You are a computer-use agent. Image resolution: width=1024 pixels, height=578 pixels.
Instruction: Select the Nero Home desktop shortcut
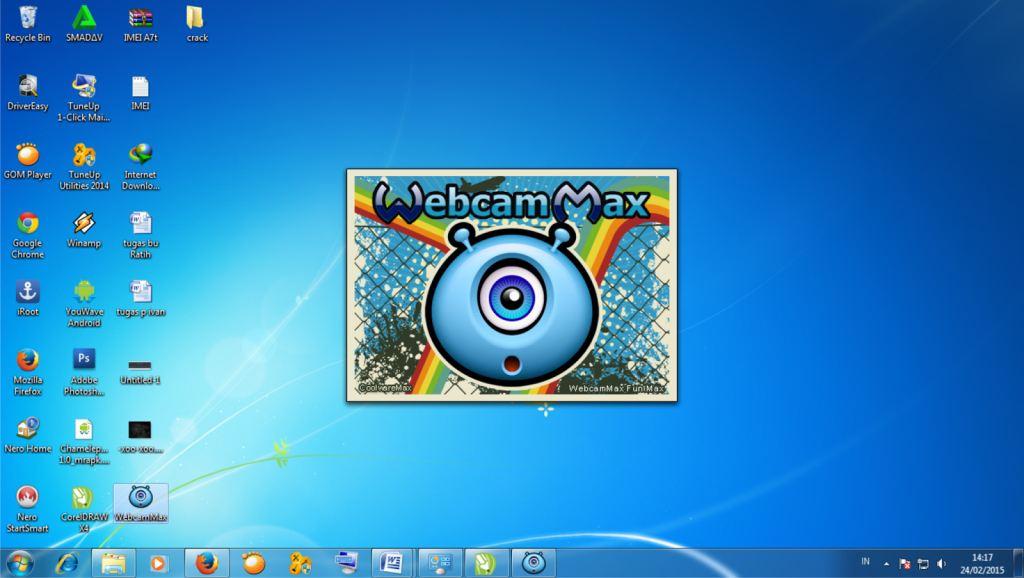[27, 434]
